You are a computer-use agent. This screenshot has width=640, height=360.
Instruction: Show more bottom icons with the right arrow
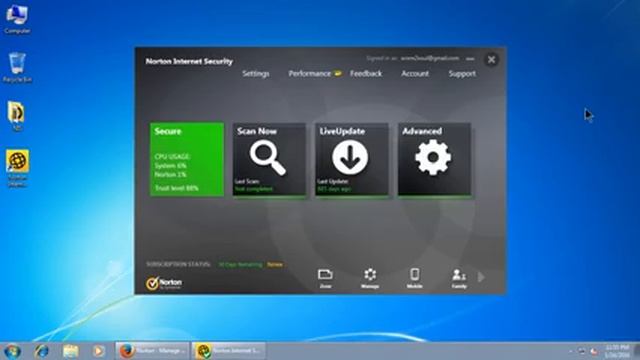(481, 277)
